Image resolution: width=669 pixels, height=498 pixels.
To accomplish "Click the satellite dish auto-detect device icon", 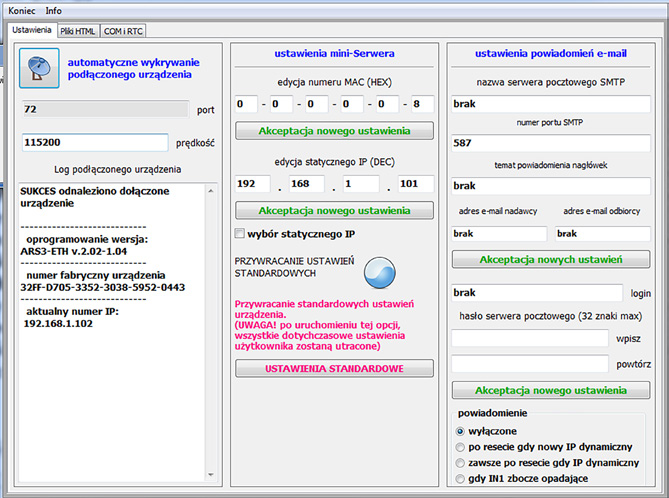I will [39, 68].
